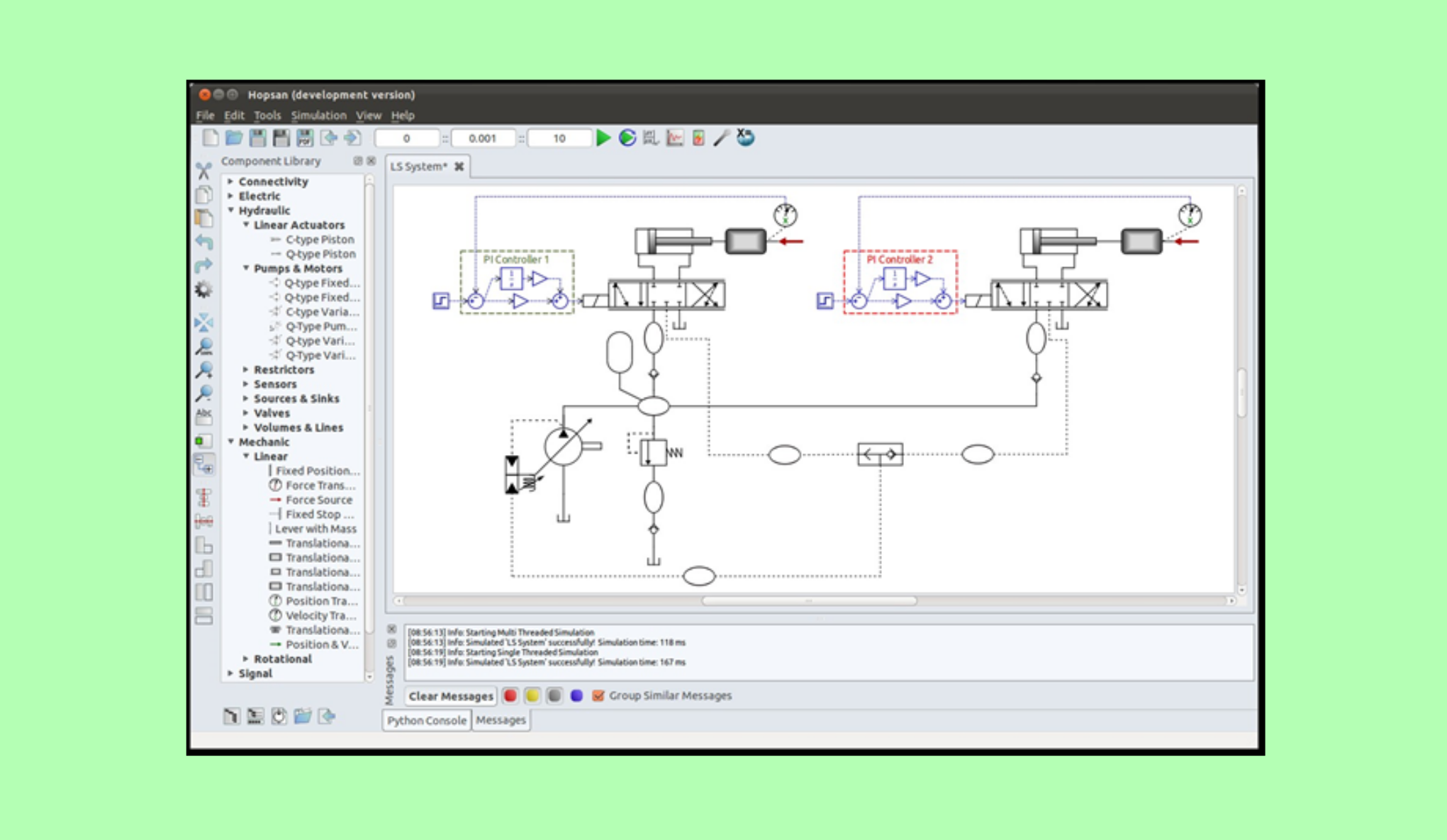Open preferences with the gear icon

(x=204, y=289)
